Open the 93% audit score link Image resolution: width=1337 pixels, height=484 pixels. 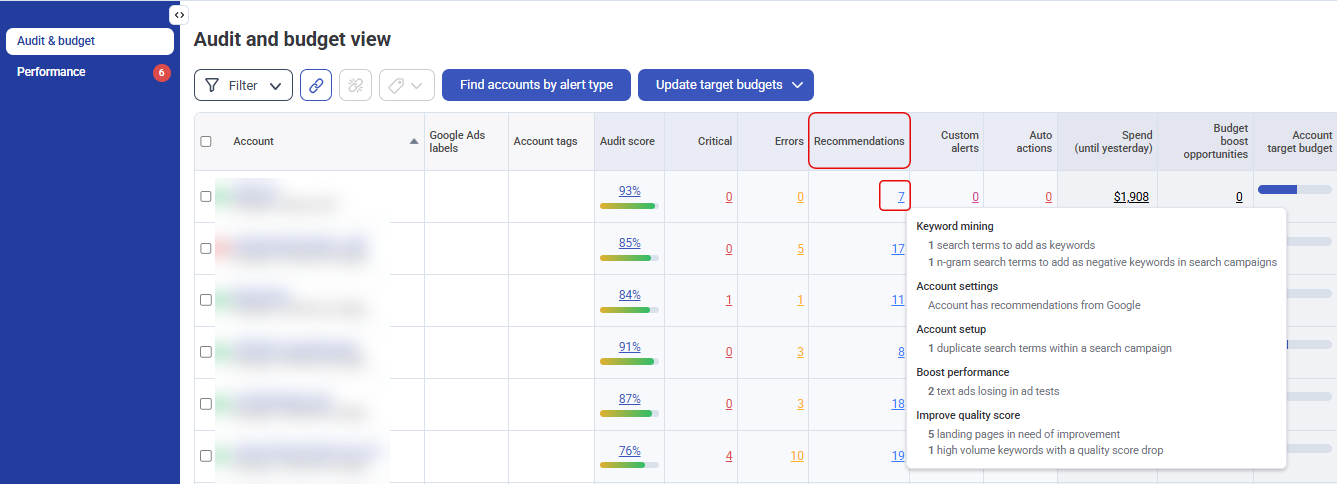pyautogui.click(x=629, y=190)
